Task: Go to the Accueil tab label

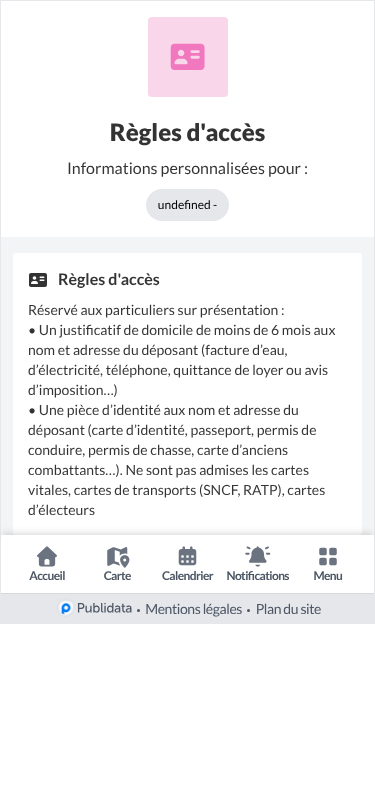Action: click(x=47, y=576)
